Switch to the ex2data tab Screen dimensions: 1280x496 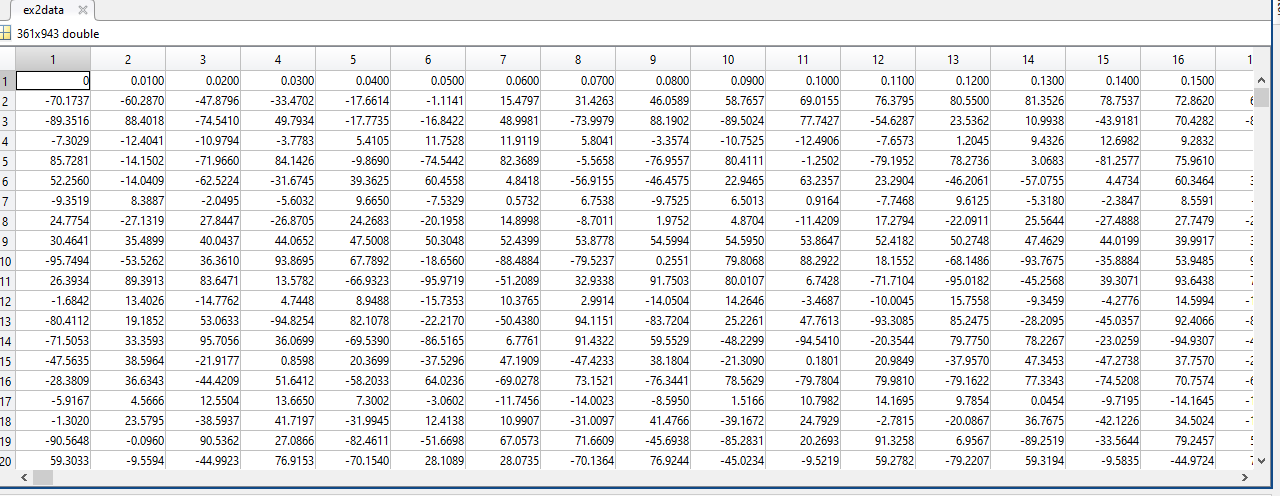pyautogui.click(x=43, y=10)
